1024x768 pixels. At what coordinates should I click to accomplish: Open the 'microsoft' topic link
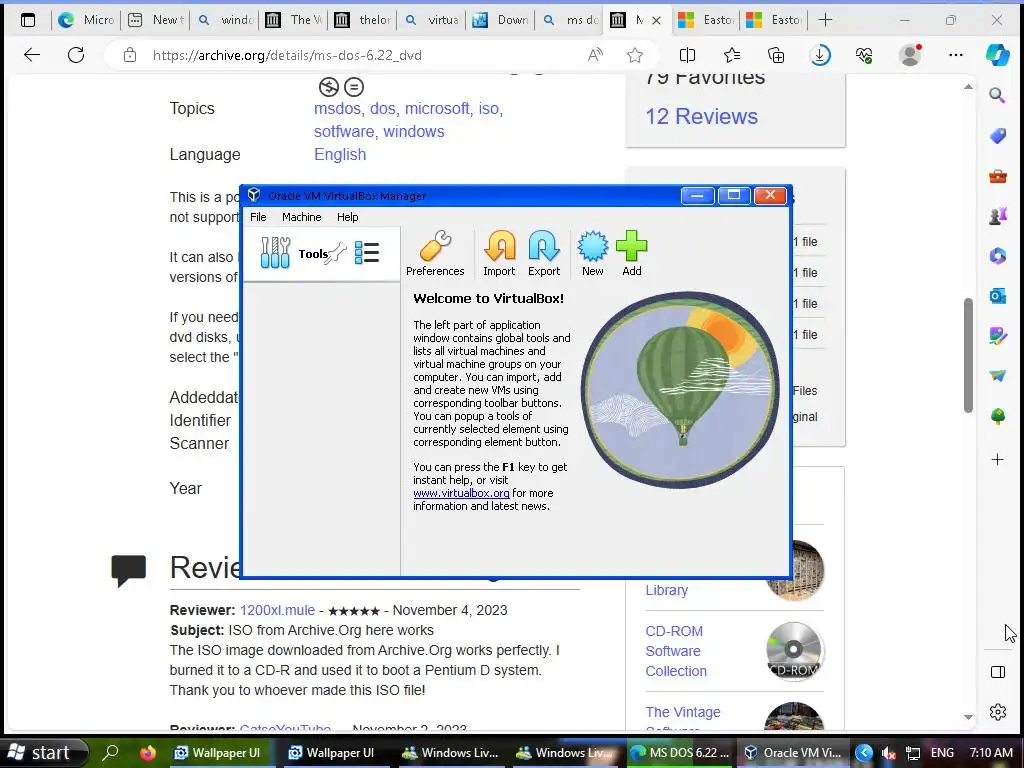click(437, 108)
